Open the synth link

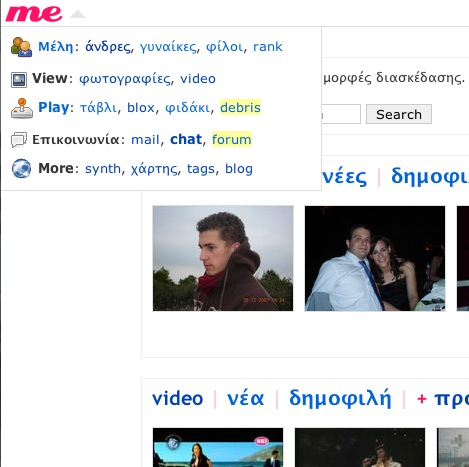tap(103, 169)
